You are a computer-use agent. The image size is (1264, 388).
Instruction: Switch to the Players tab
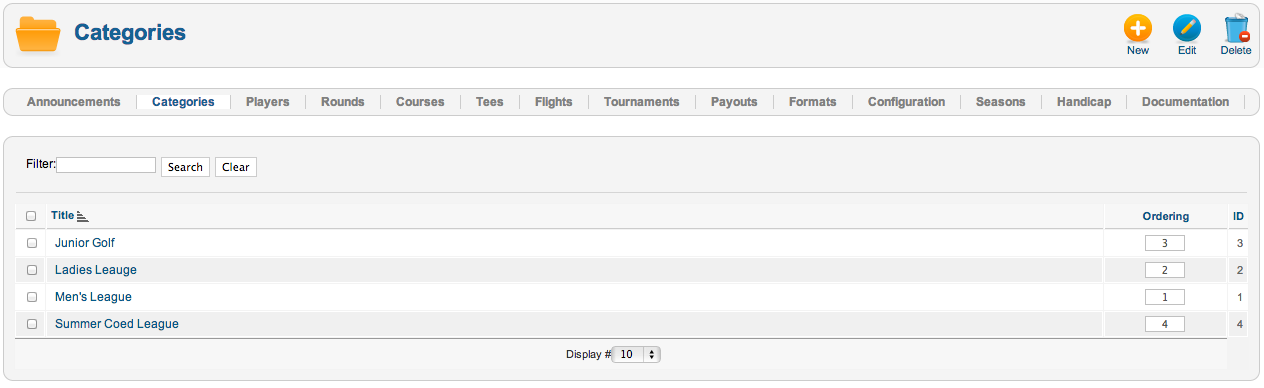point(267,102)
